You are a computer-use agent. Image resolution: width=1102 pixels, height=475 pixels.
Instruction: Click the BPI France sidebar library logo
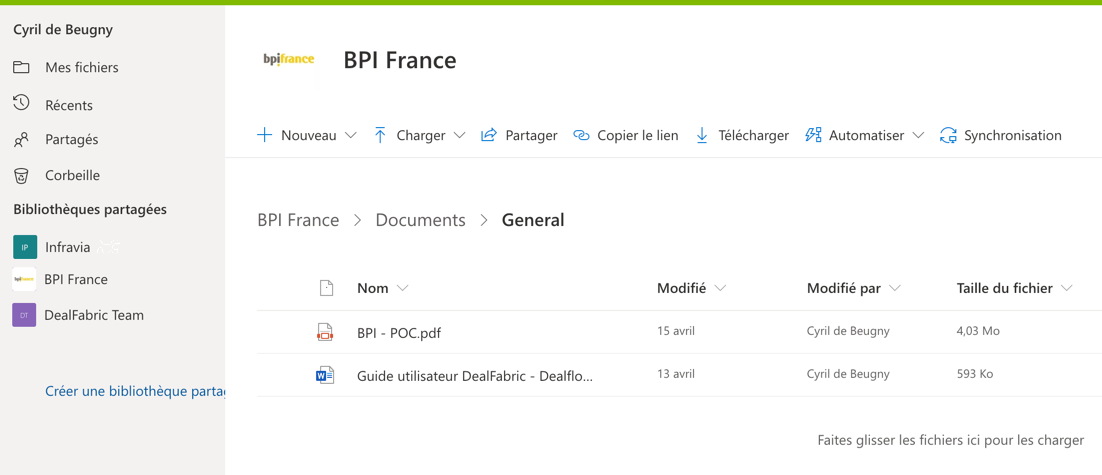(25, 280)
